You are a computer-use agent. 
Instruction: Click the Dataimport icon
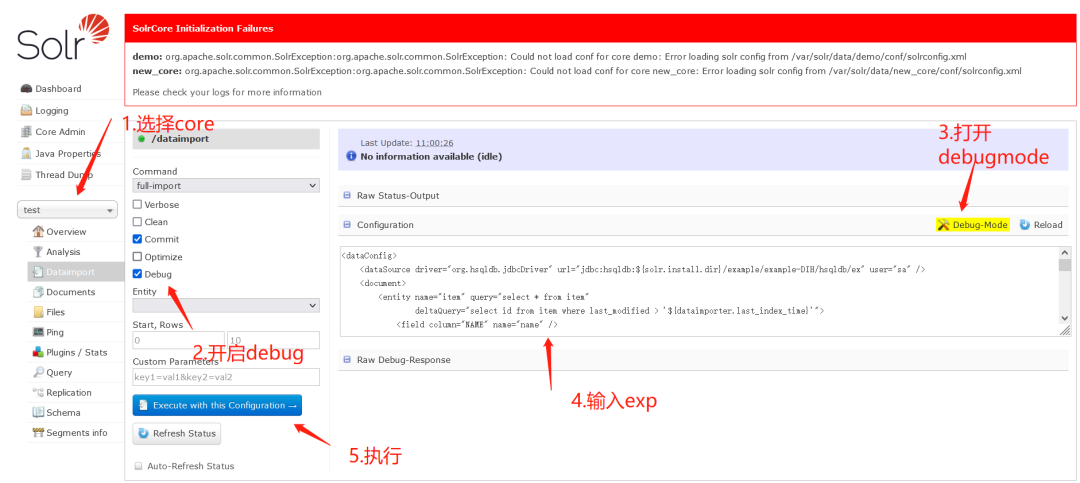point(39,272)
